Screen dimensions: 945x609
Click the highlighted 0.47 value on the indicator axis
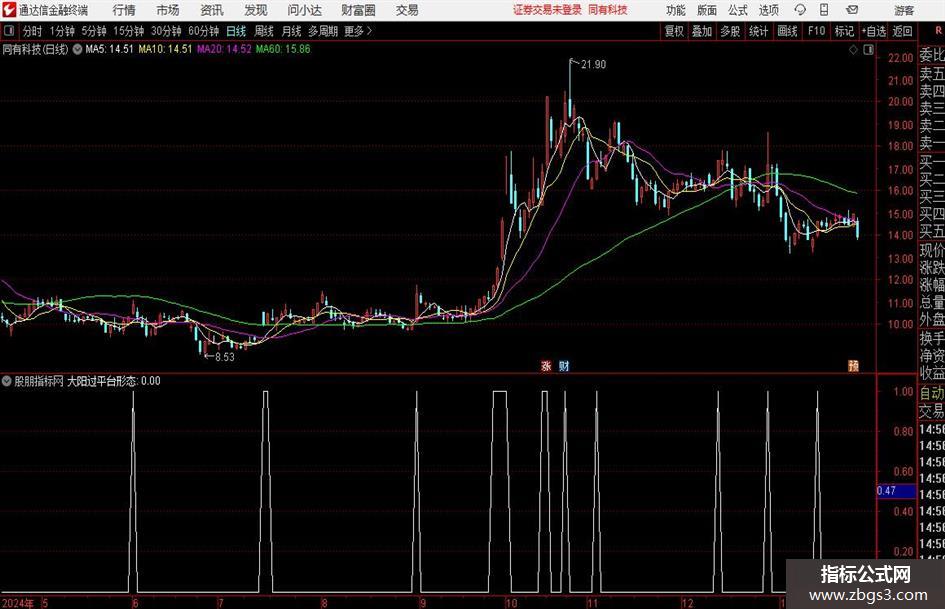point(895,491)
